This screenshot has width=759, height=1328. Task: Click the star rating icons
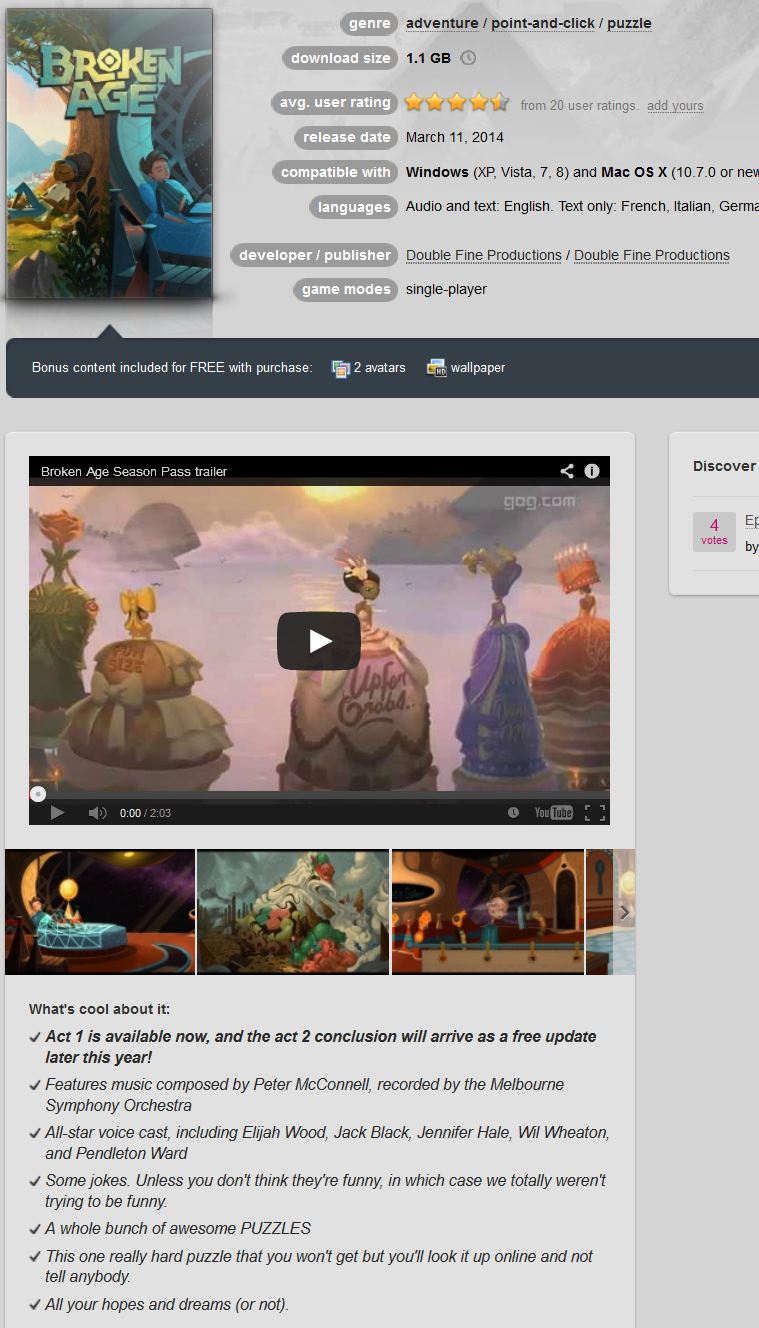point(457,102)
